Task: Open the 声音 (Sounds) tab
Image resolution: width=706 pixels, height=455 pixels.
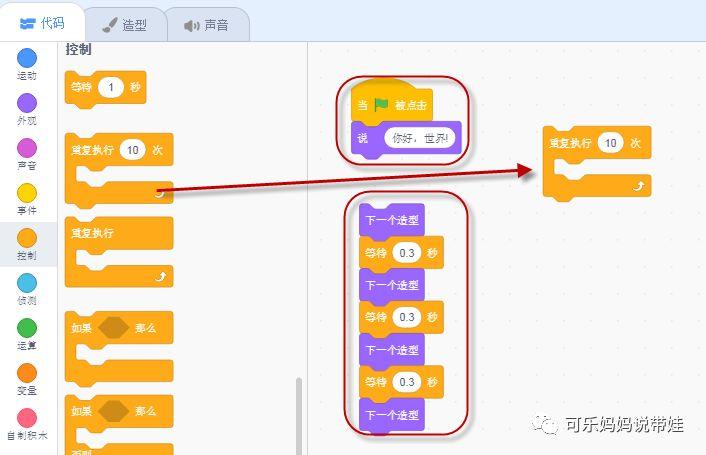Action: coord(208,25)
